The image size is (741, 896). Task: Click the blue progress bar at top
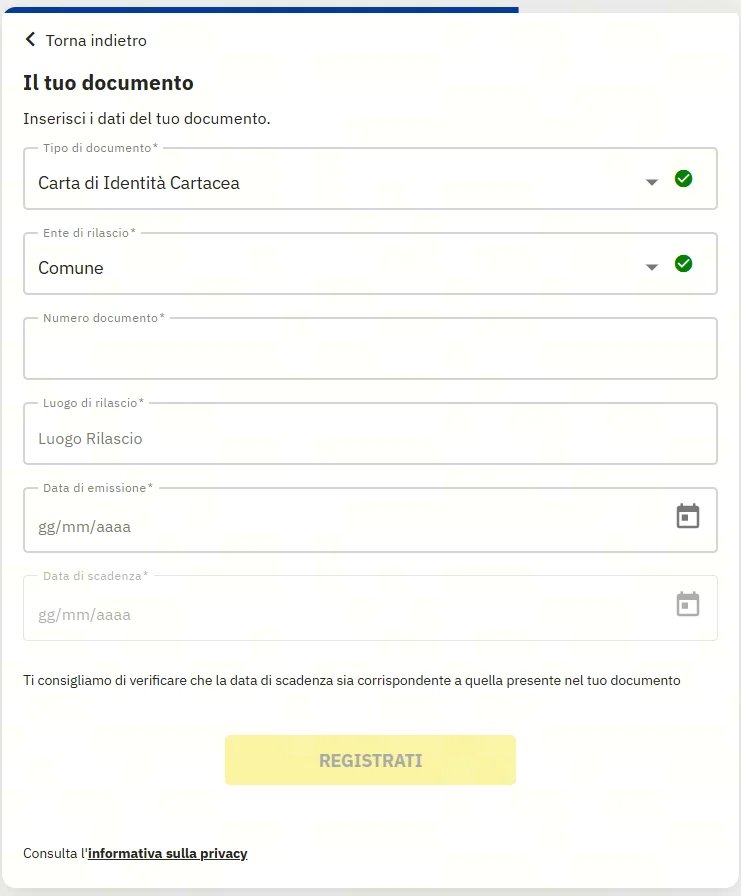click(x=260, y=10)
